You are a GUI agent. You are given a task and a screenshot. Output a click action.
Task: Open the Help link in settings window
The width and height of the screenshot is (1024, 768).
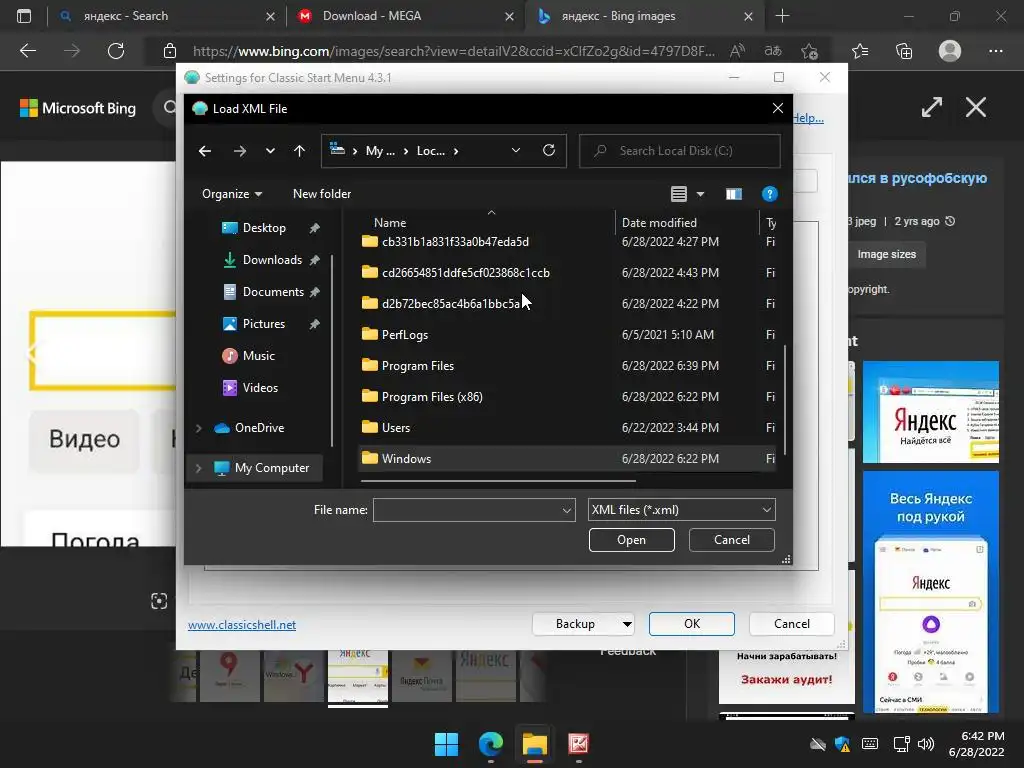click(808, 118)
